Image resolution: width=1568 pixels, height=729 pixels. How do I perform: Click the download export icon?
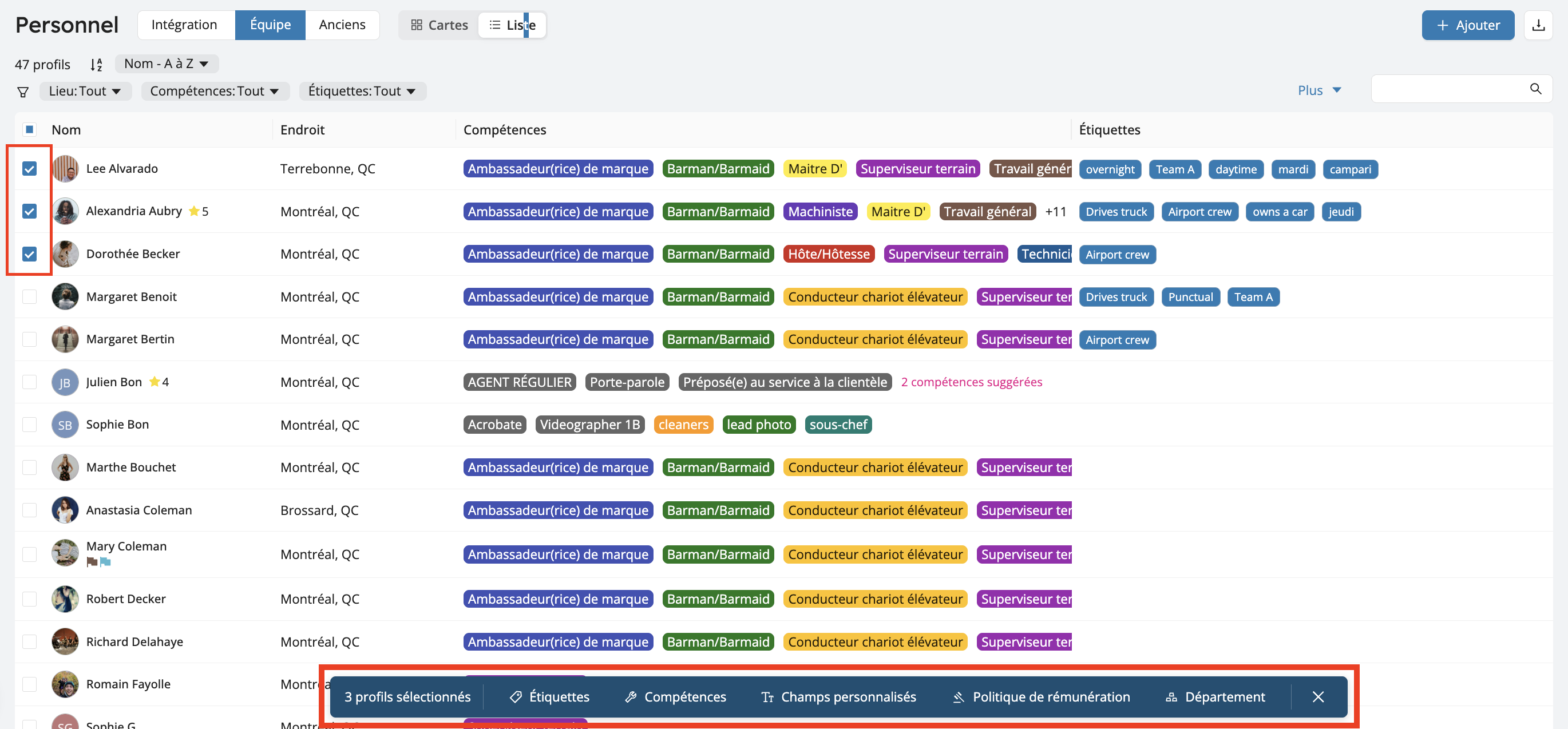(x=1538, y=25)
